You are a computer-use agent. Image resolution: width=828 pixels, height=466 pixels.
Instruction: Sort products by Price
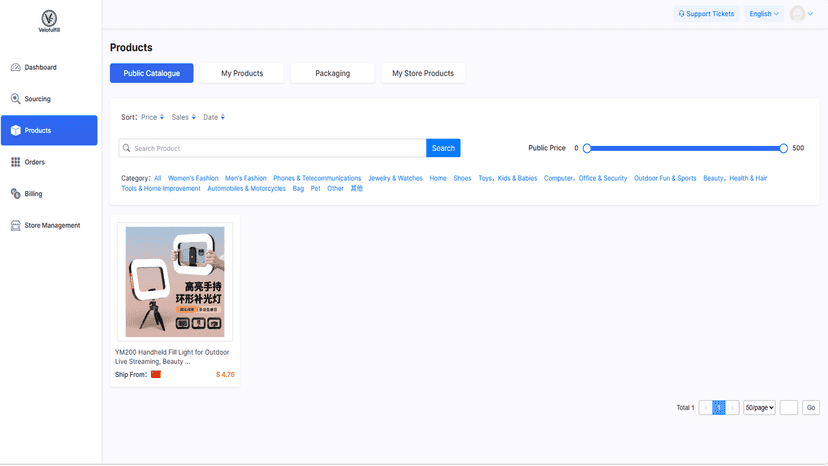(153, 117)
